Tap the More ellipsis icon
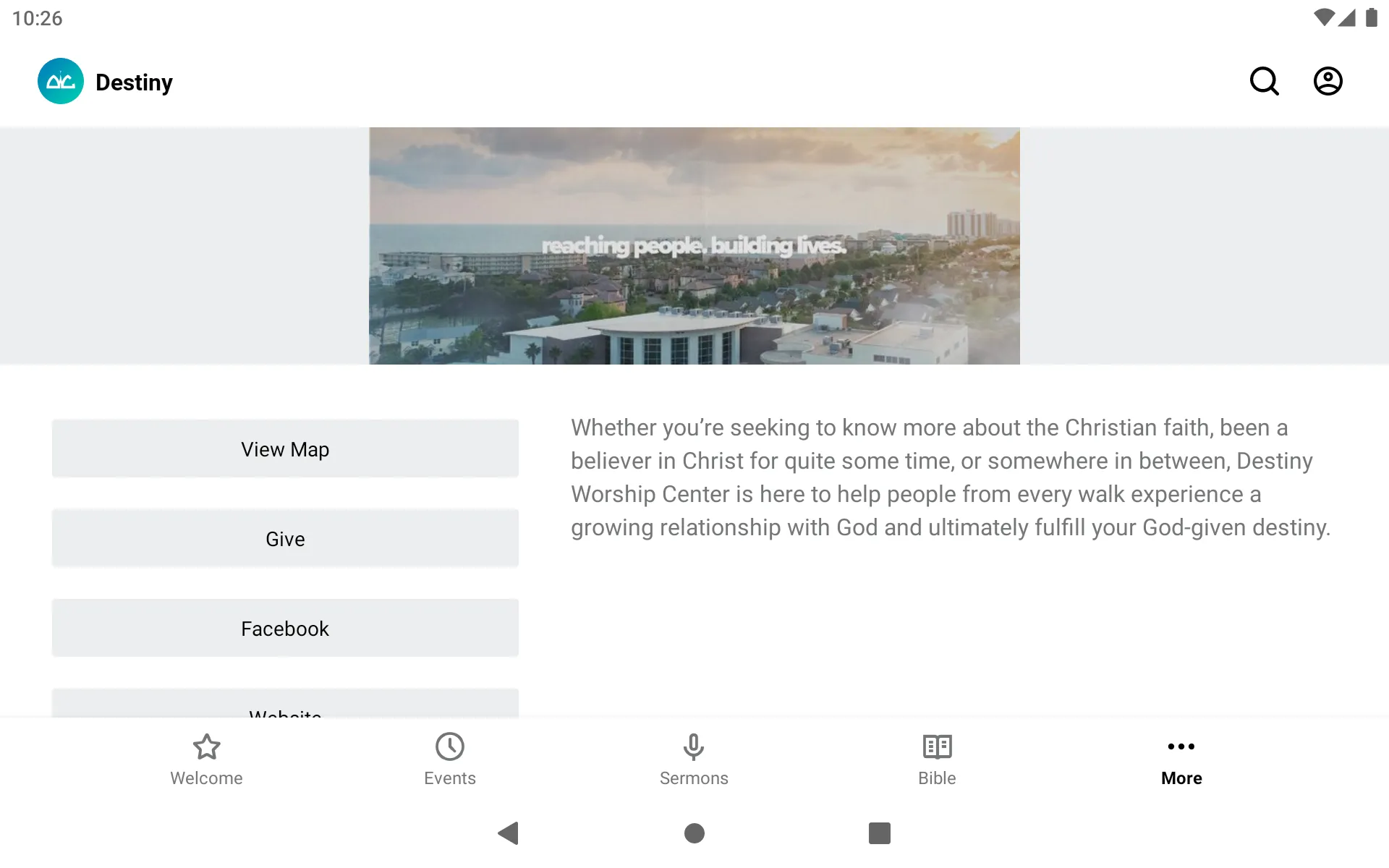 1181,746
